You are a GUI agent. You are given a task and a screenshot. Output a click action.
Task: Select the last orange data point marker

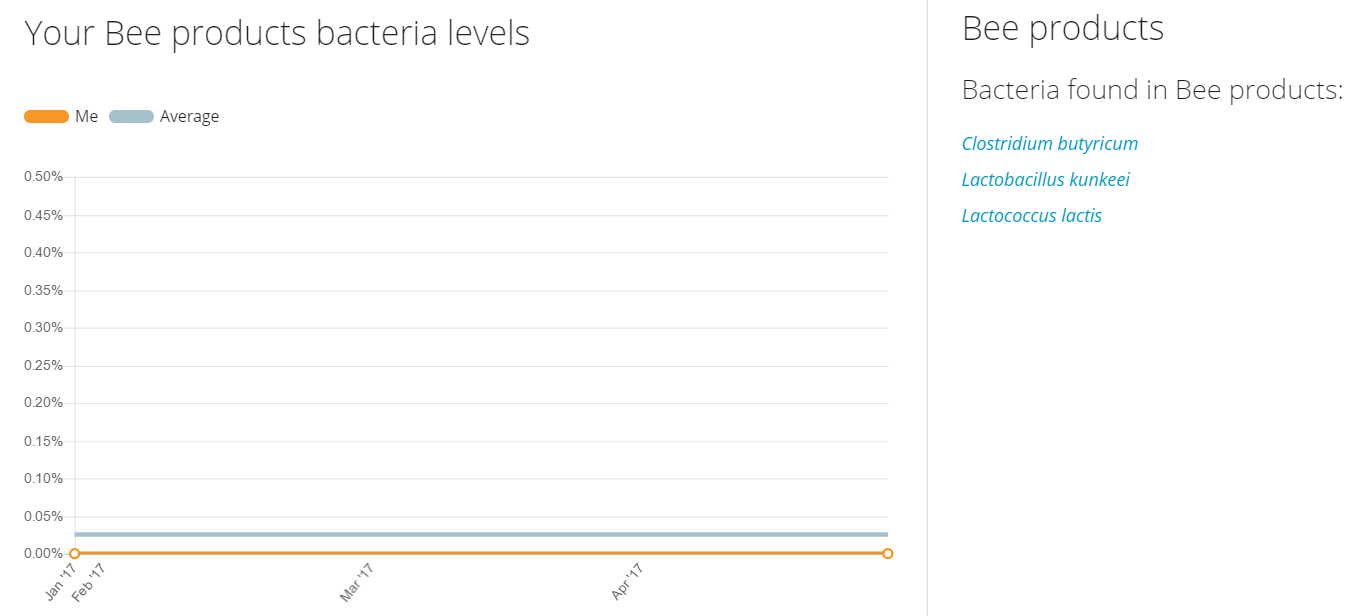(x=887, y=554)
